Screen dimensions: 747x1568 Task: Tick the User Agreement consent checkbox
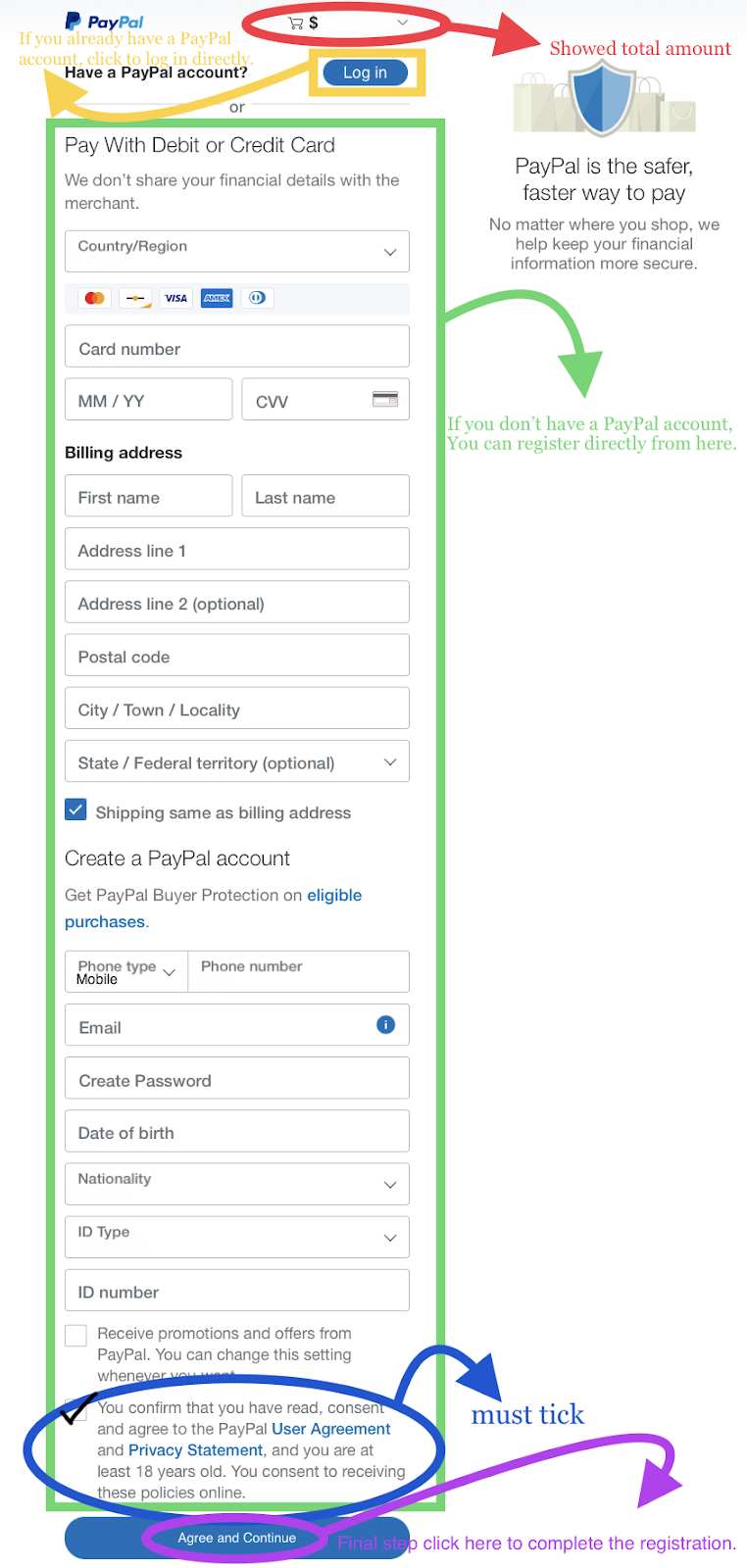point(75,1409)
